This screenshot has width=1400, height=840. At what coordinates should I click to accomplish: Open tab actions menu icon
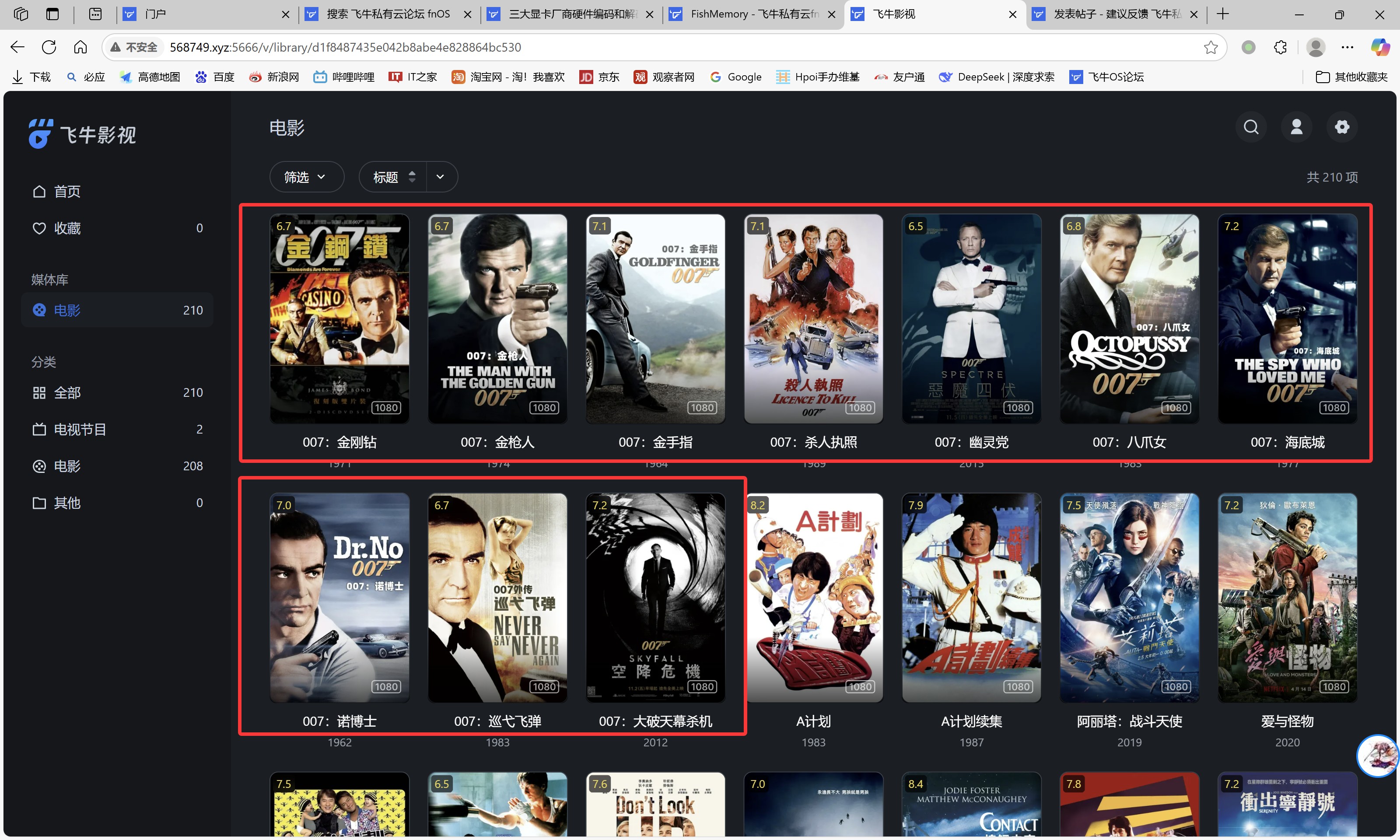[x=52, y=14]
